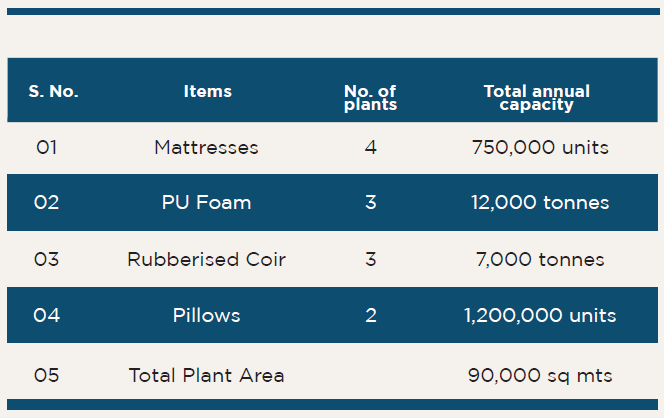
Task: Select the Pillows item cell
Action: (206, 316)
